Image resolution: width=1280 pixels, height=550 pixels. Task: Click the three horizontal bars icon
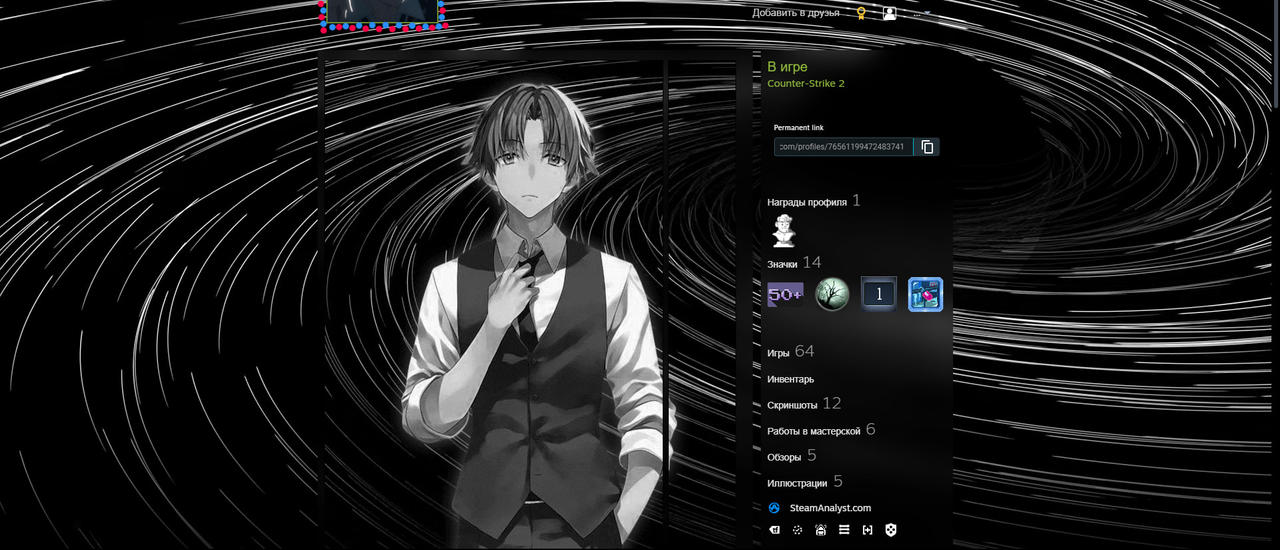pyautogui.click(x=844, y=530)
